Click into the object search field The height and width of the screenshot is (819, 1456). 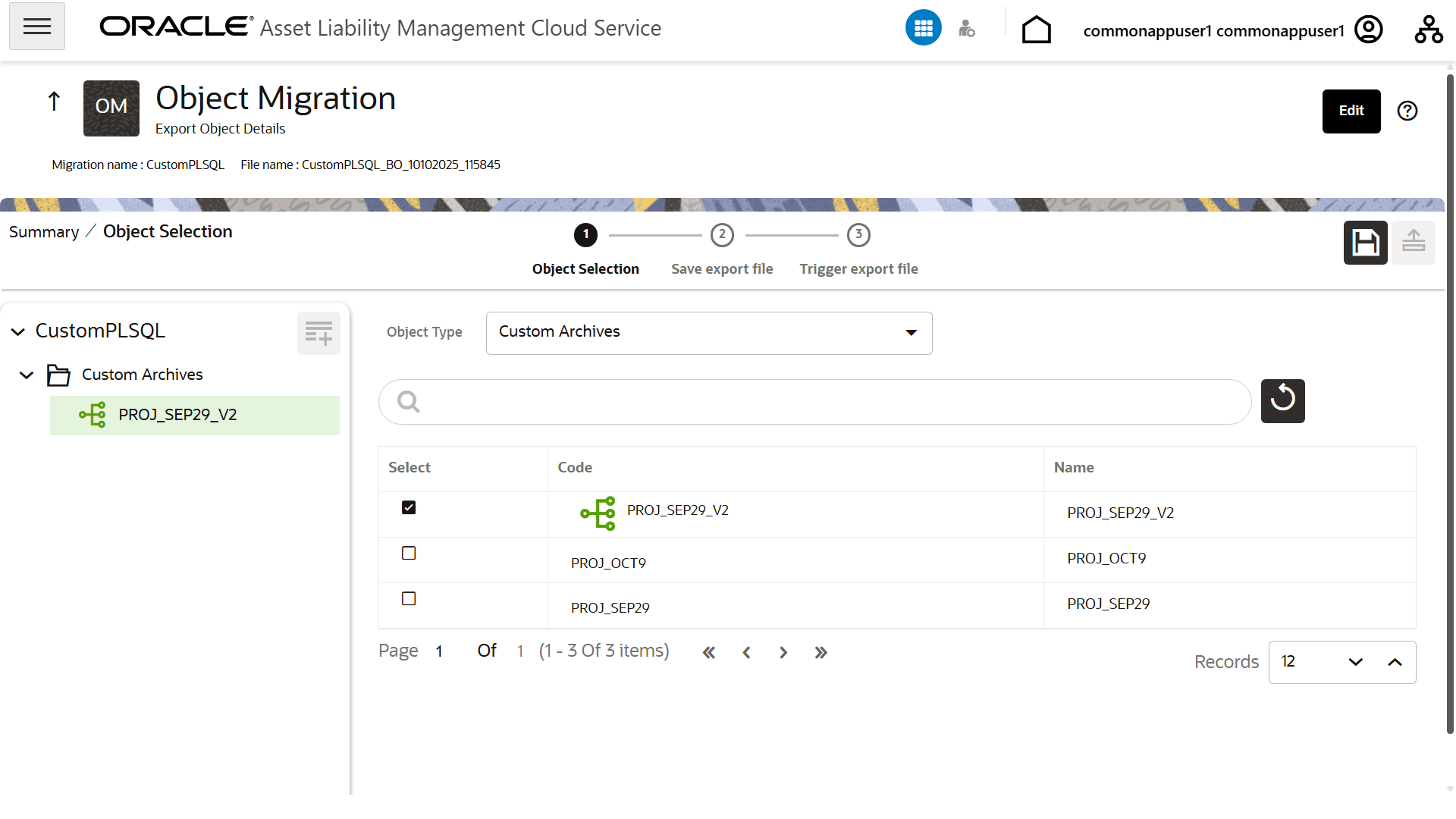(827, 401)
